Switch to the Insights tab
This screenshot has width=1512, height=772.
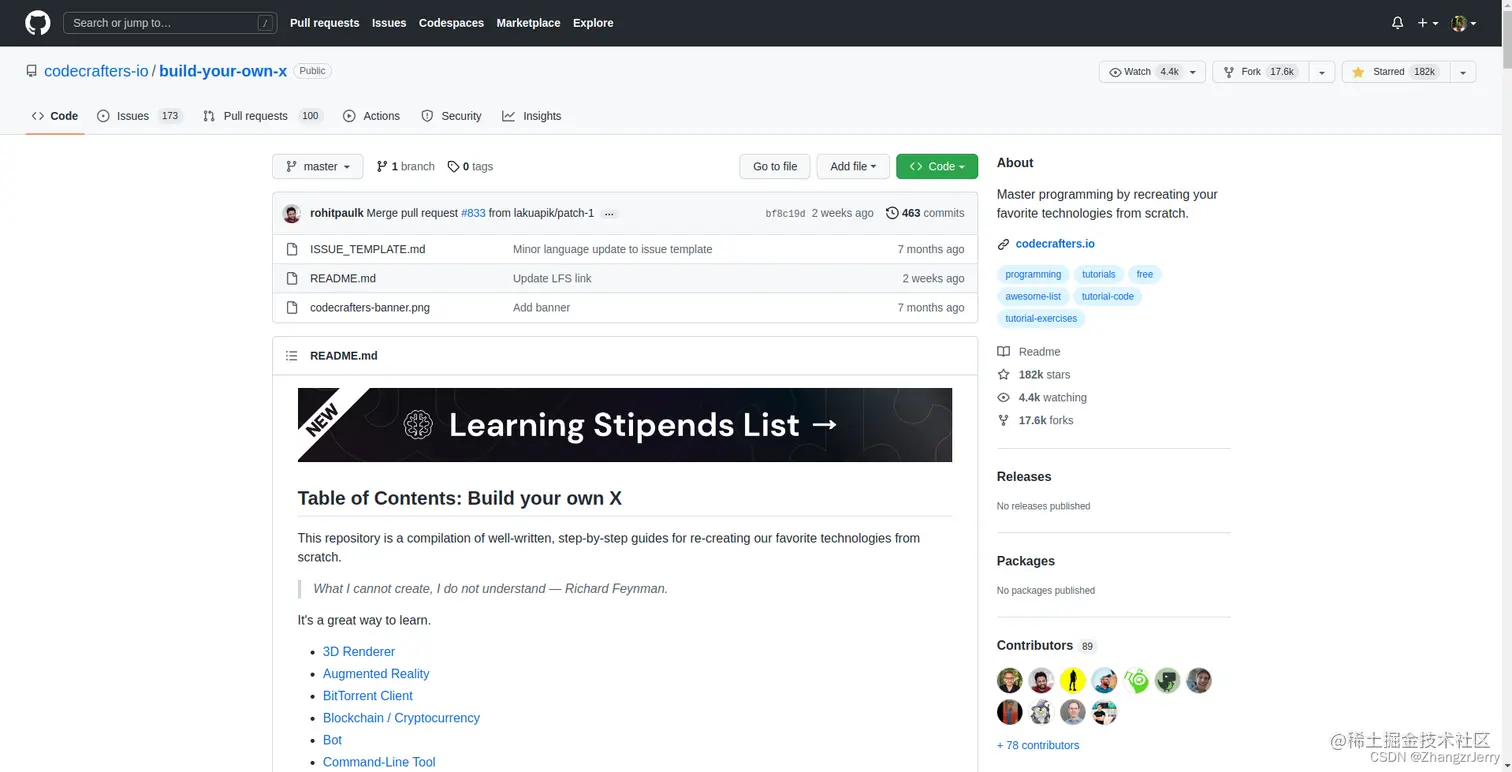point(532,116)
